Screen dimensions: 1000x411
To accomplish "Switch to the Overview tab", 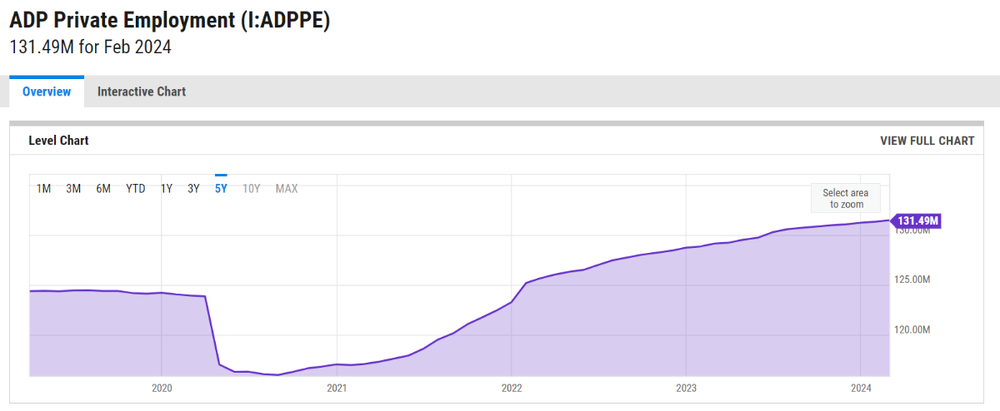I will coord(47,92).
